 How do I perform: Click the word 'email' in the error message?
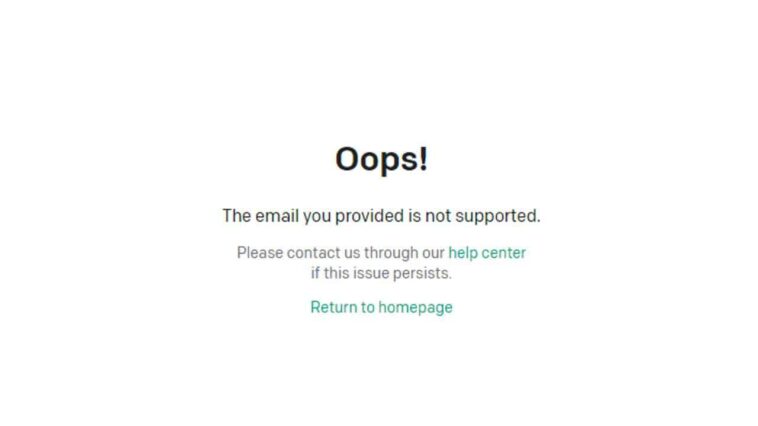point(277,216)
